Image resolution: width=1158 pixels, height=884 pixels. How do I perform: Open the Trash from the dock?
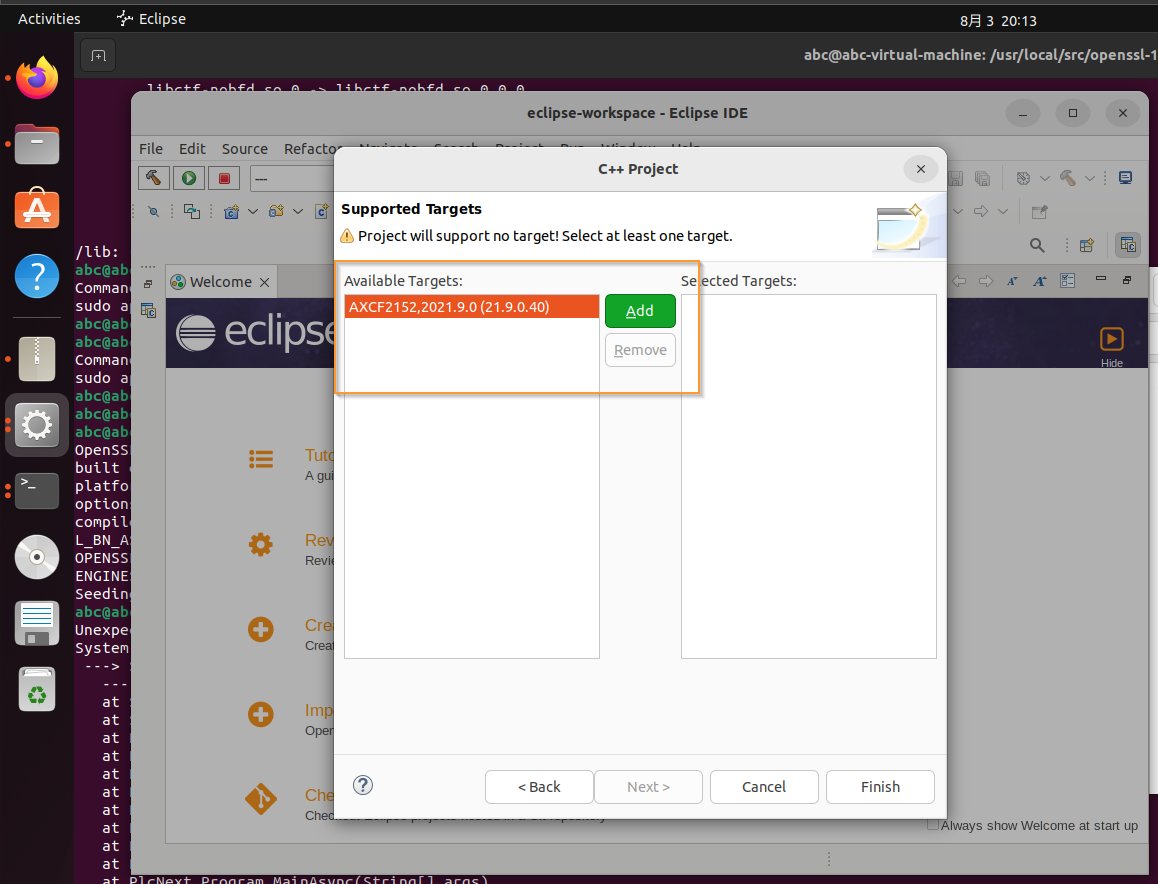[37, 689]
